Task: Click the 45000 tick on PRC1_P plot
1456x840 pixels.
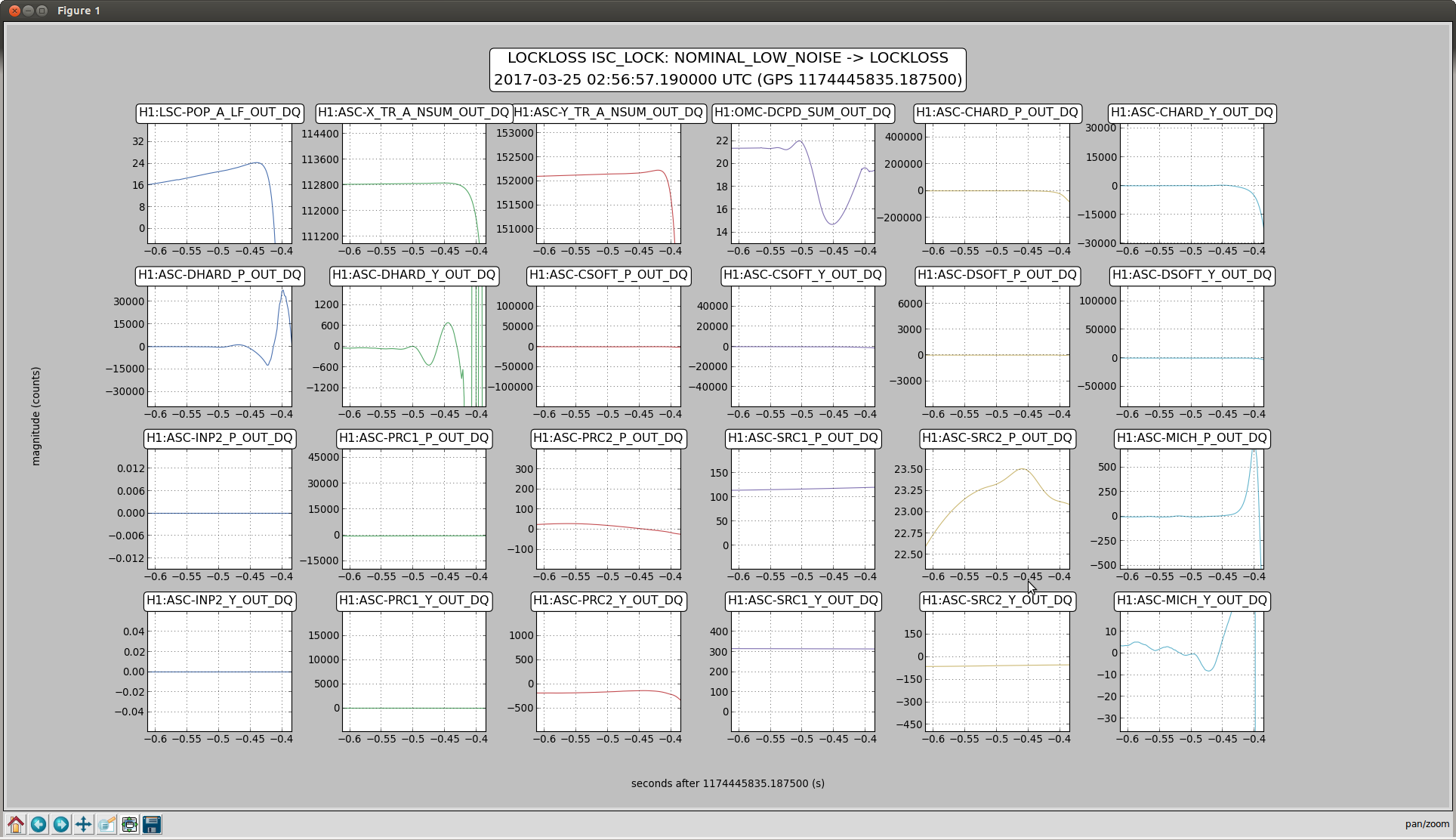Action: pyautogui.click(x=323, y=457)
